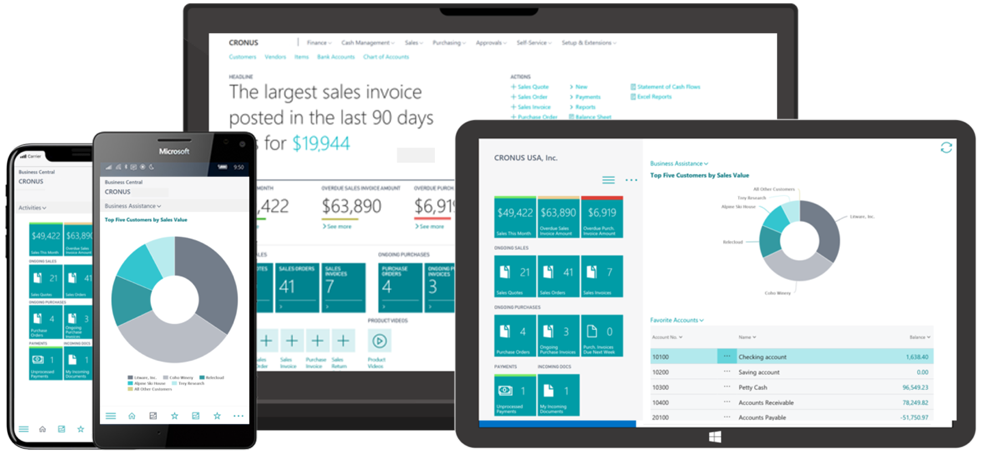Click the $19,944 headline amount on the laptop
This screenshot has height=454, width=986.
tap(321, 144)
